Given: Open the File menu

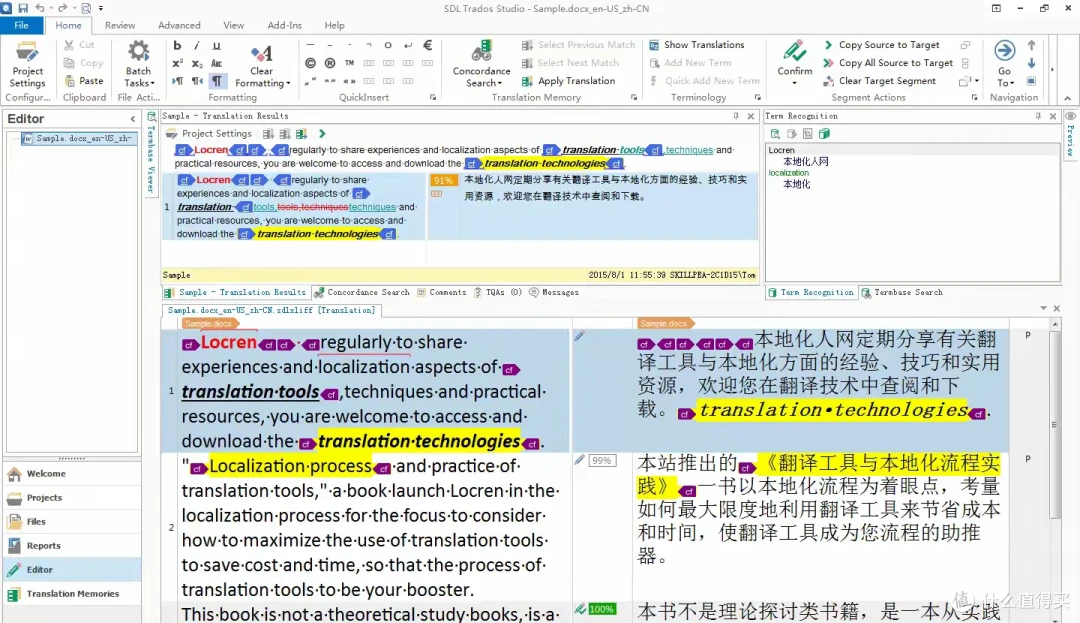Looking at the screenshot, I should point(21,25).
